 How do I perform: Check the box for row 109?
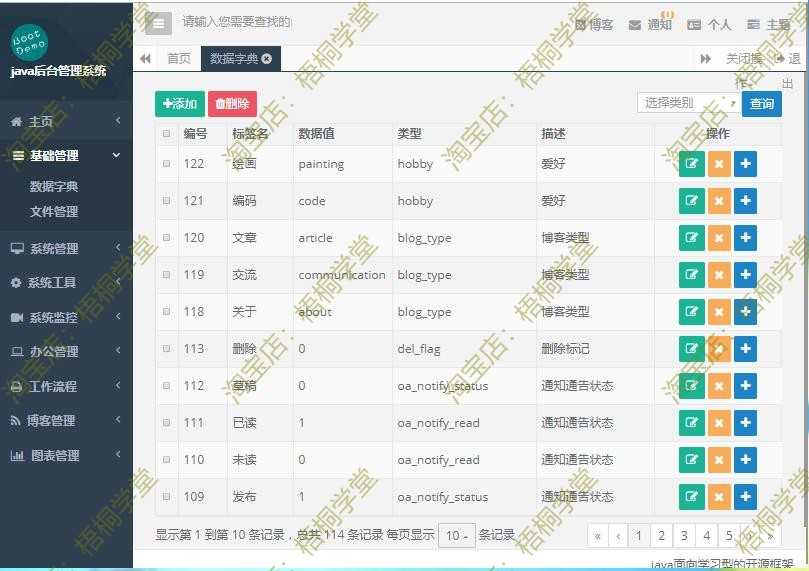(166, 496)
